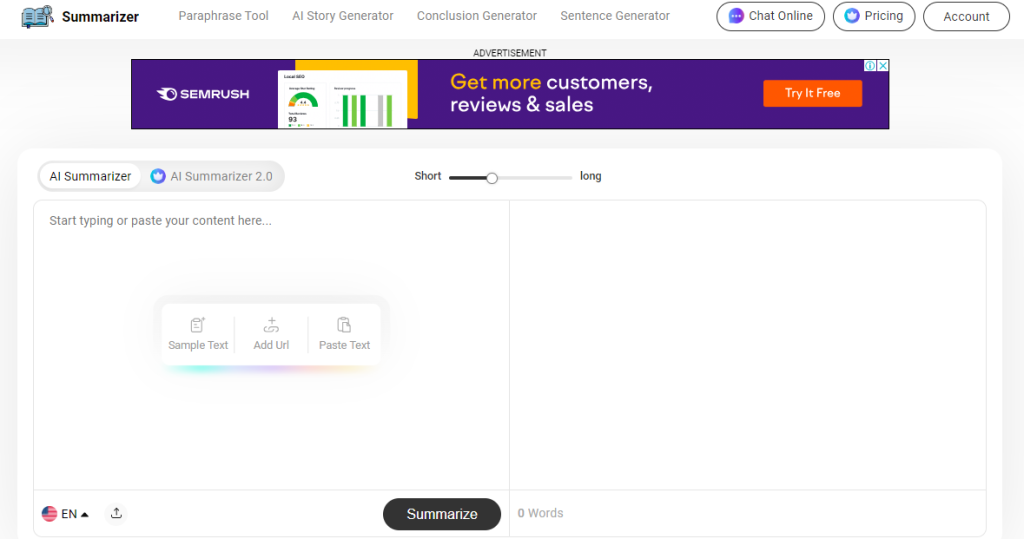The width and height of the screenshot is (1024, 539).
Task: Open the AI Story Generator page
Action: (x=343, y=16)
